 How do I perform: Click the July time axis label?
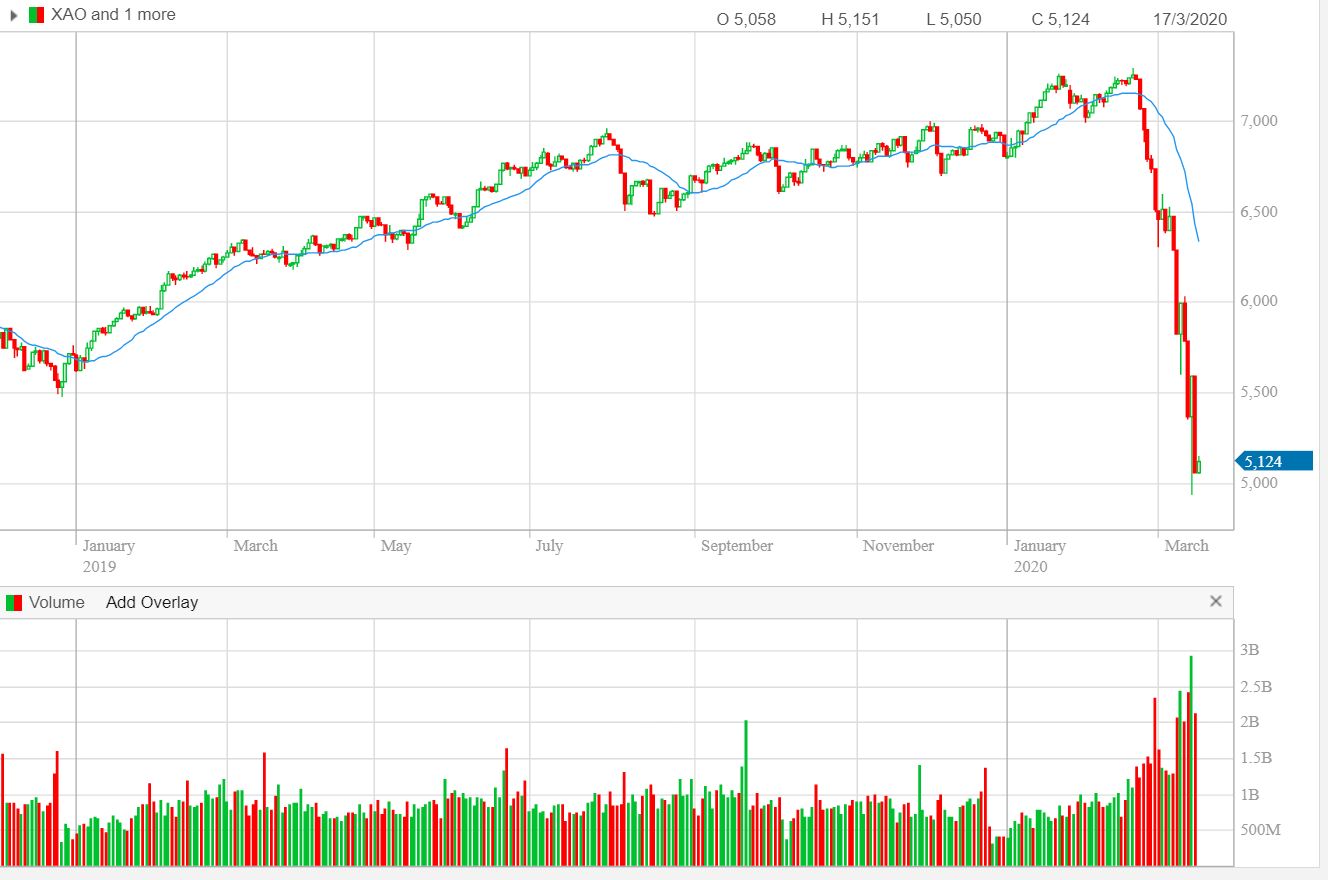[x=549, y=546]
